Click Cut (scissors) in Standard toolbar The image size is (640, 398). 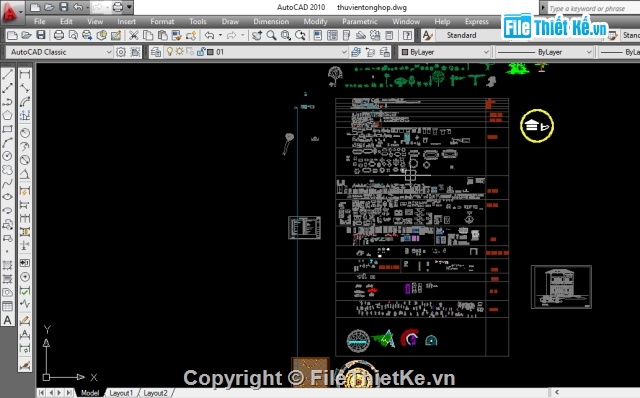[133, 36]
